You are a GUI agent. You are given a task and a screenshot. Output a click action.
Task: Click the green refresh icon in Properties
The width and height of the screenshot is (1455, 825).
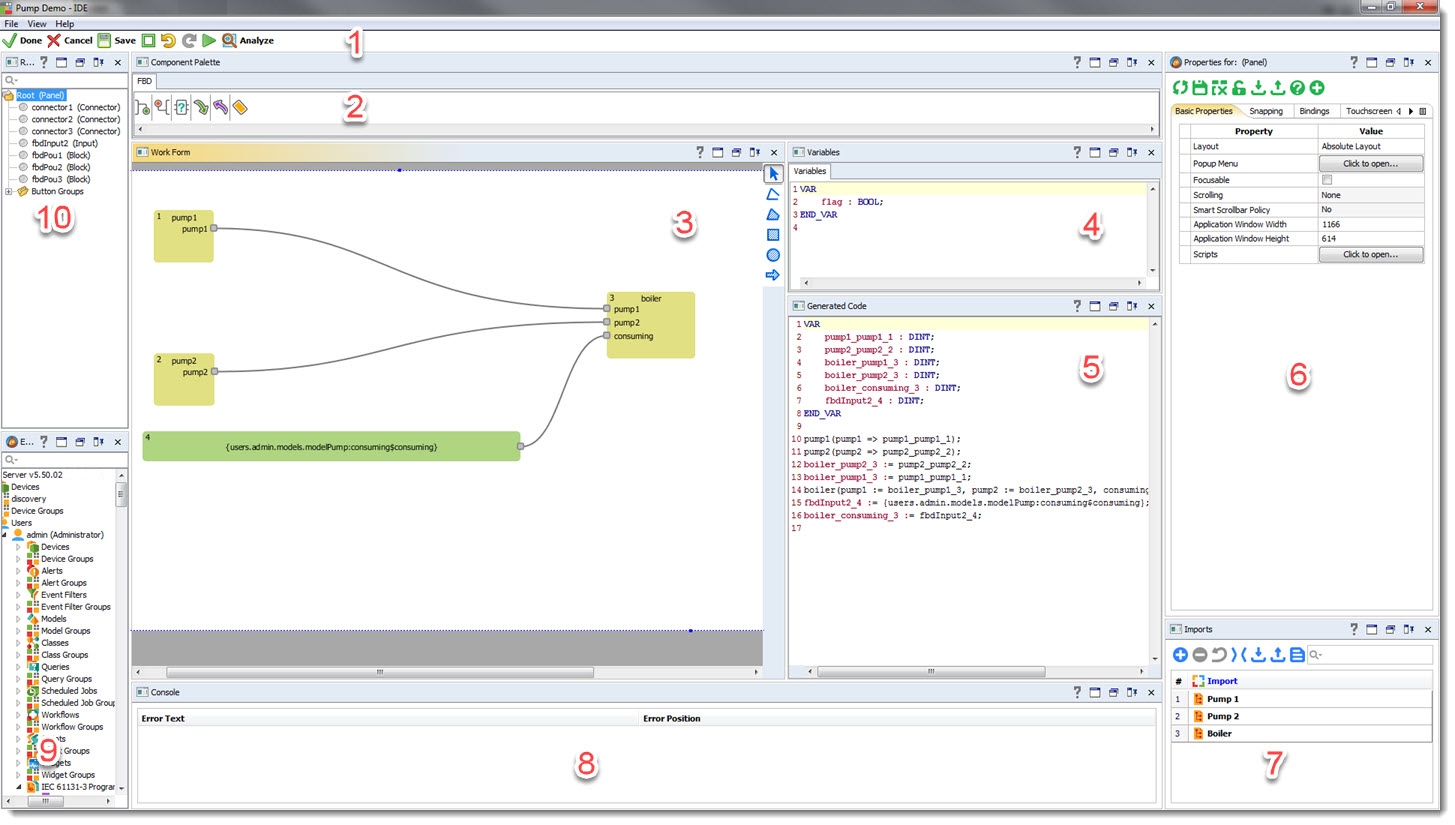[x=1180, y=88]
